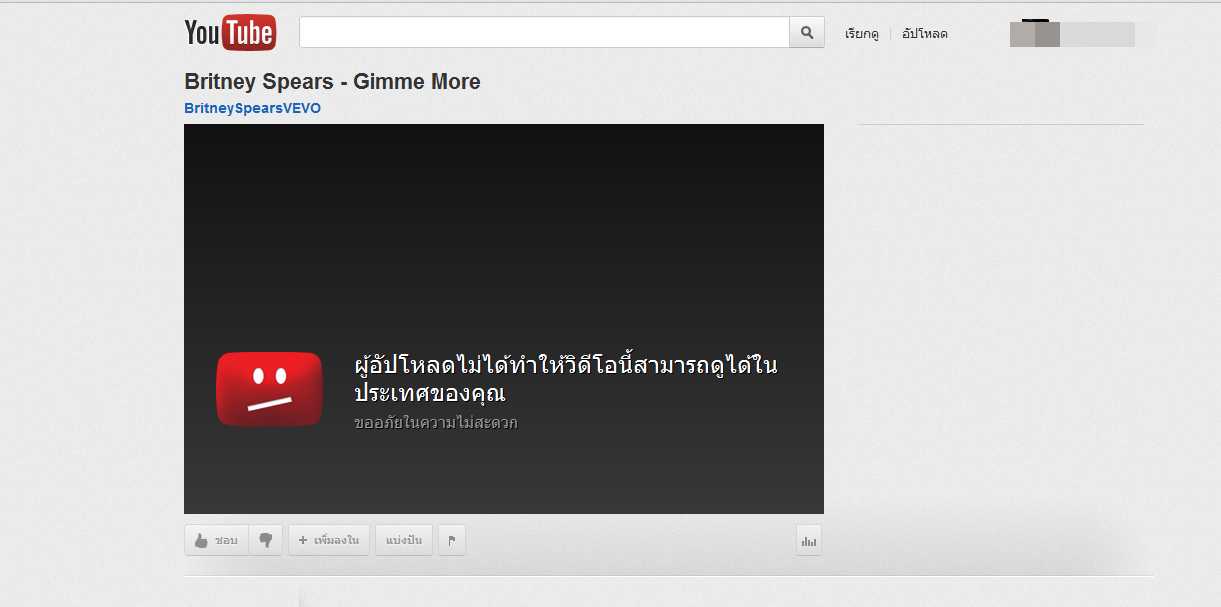The image size is (1221, 607).
Task: Click the blurred account name at top right
Action: (x=1084, y=34)
